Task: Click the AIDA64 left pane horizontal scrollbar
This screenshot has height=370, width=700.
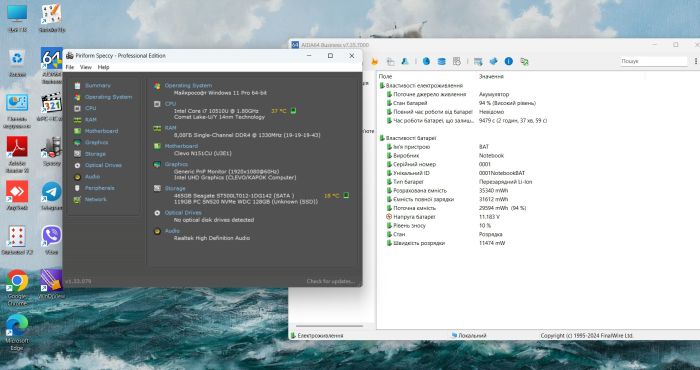Action: [329, 326]
